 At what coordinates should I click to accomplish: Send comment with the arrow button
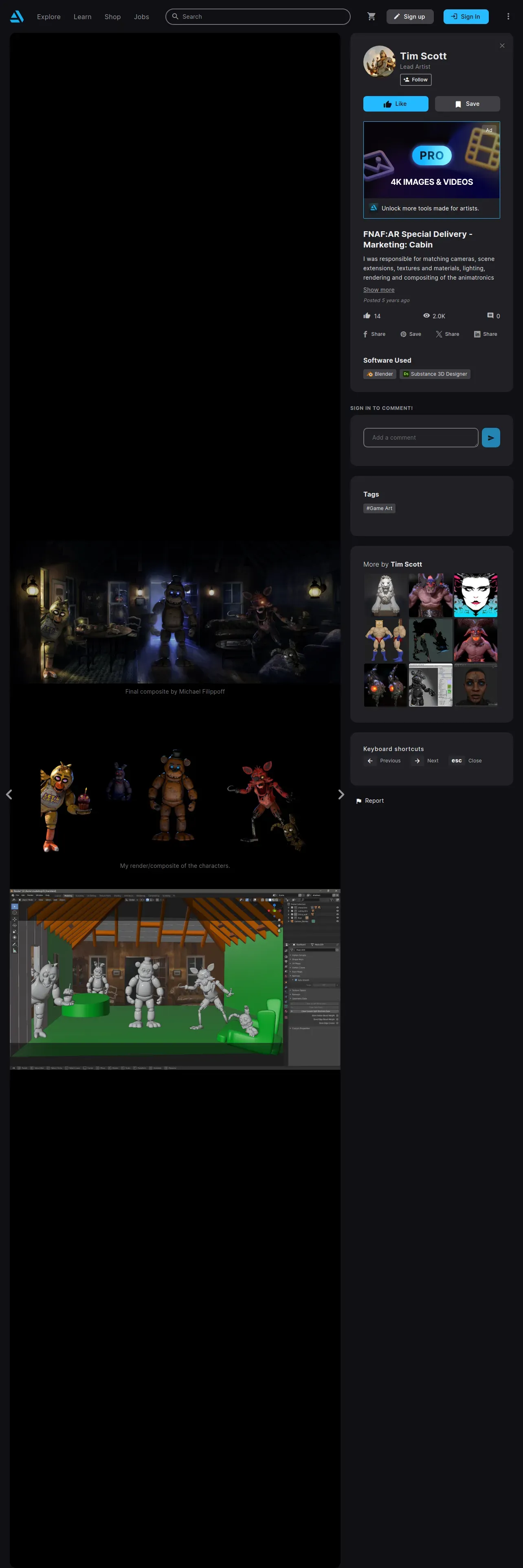pyautogui.click(x=490, y=438)
